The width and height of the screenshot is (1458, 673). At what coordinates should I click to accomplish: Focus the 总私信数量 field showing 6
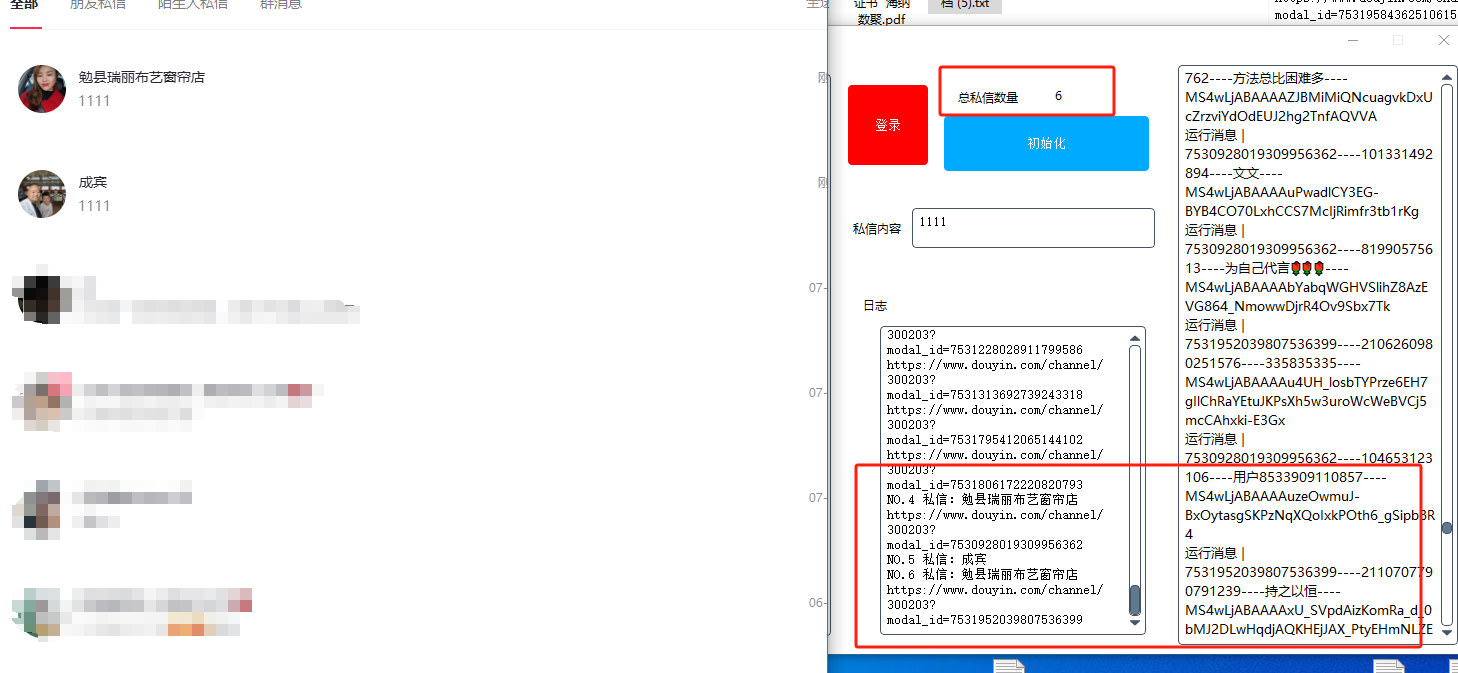(x=1058, y=96)
